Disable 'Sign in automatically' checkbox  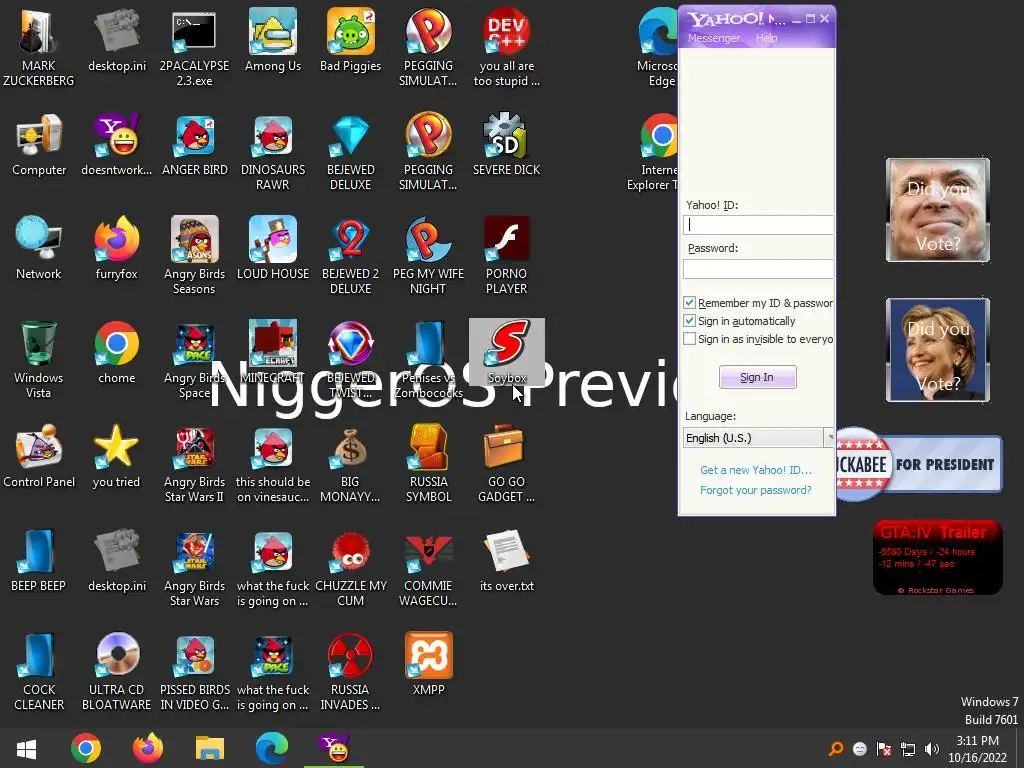coord(690,321)
